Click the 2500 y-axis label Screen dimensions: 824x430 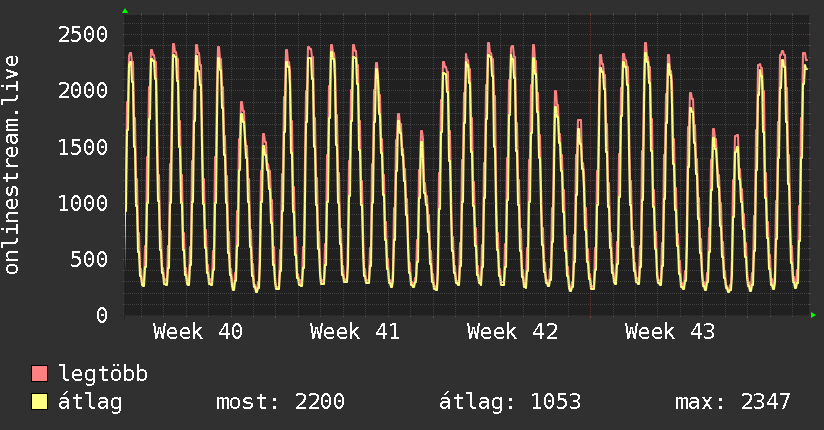pos(83,35)
